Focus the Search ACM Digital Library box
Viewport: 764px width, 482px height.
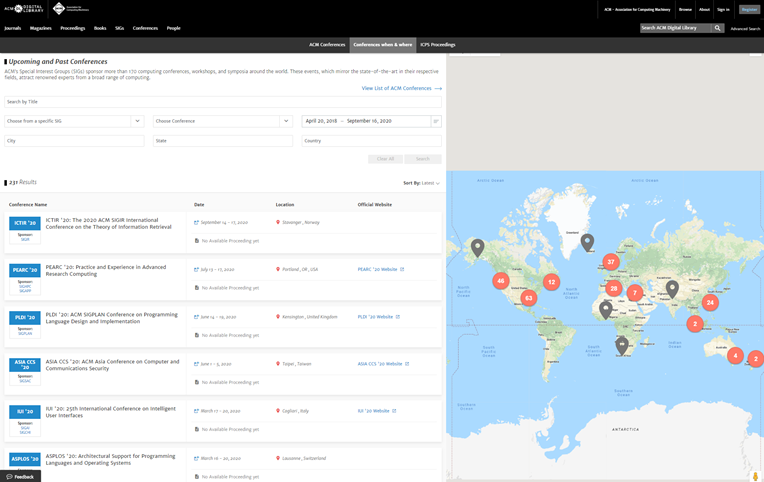pyautogui.click(x=675, y=28)
